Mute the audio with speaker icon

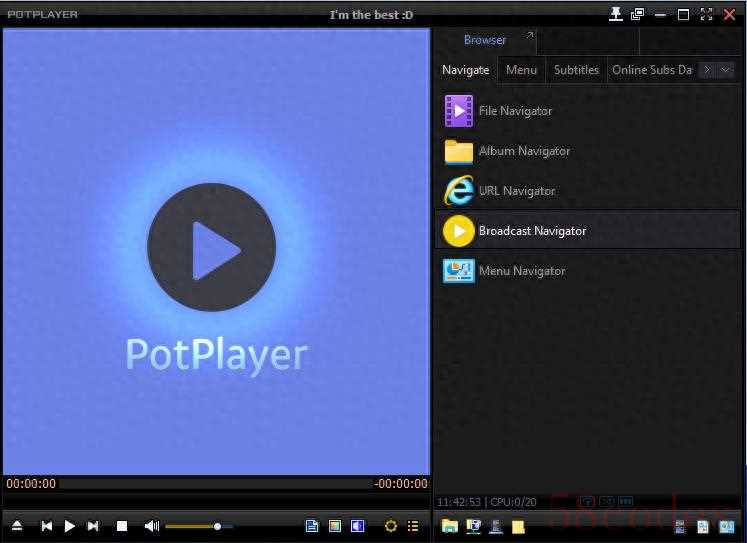tap(151, 526)
